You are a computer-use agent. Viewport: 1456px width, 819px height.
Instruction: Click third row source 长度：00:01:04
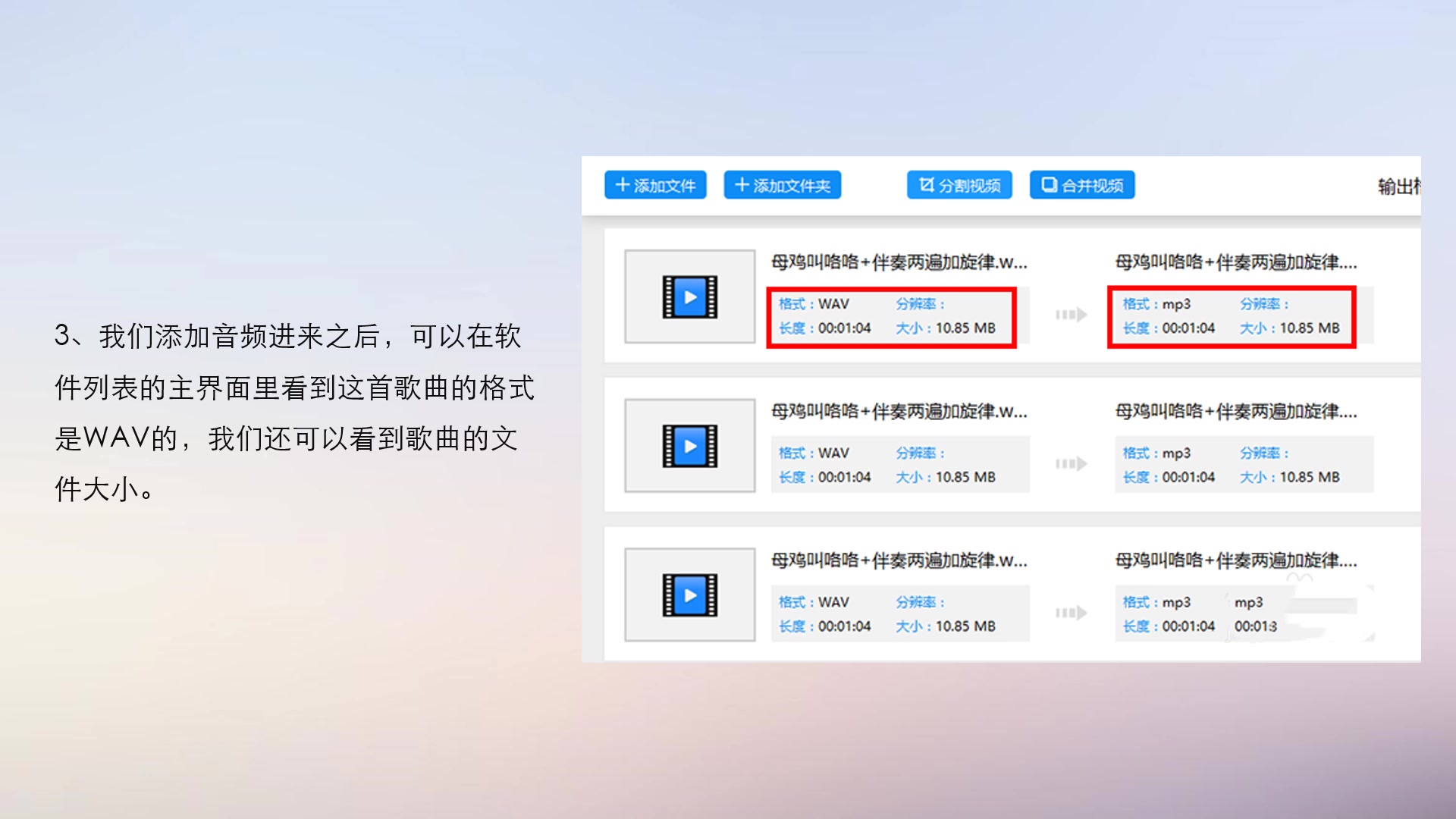coord(825,626)
